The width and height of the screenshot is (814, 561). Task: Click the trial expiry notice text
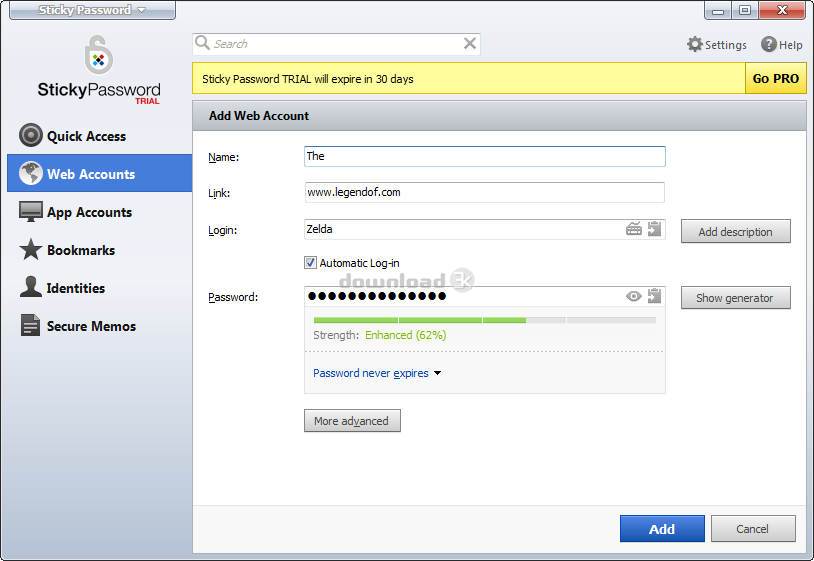307,79
